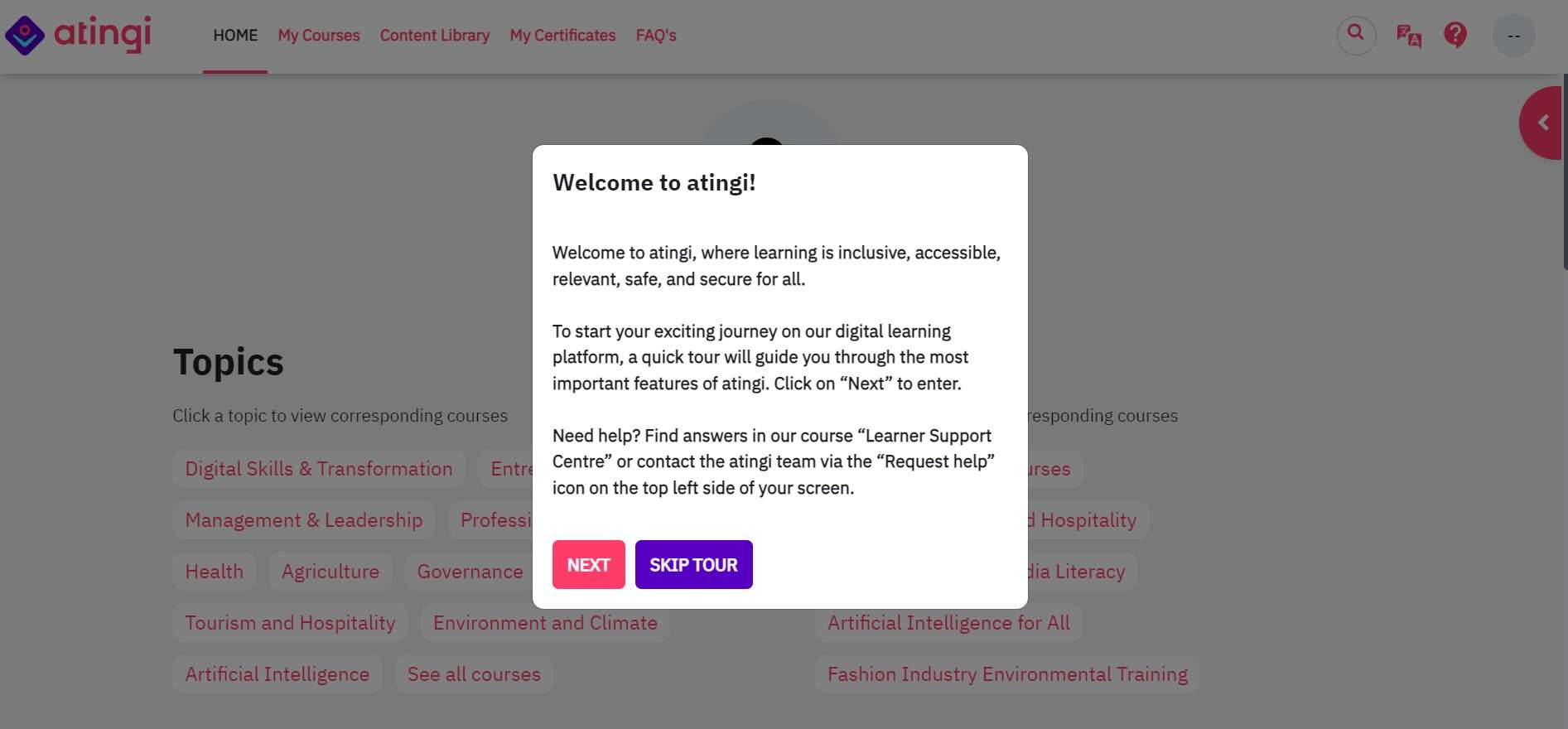1568x729 pixels.
Task: Click the SKIP TOUR button
Action: [x=693, y=564]
